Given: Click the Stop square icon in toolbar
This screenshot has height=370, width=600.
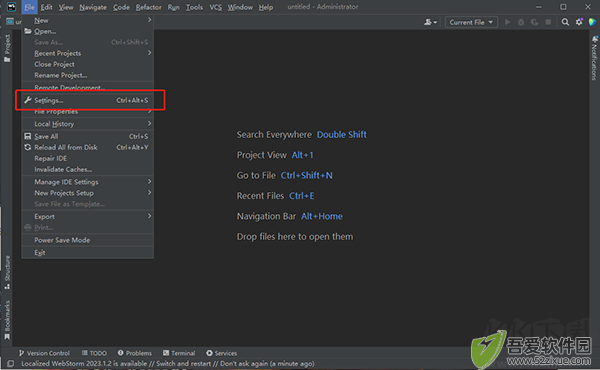Looking at the screenshot, I should tap(548, 22).
